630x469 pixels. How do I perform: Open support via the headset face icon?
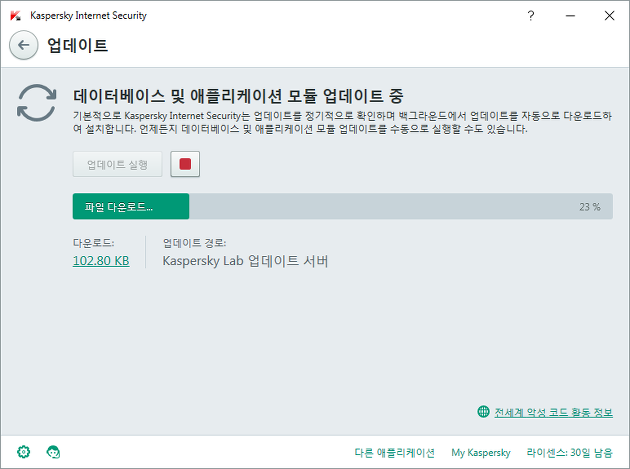pyautogui.click(x=53, y=452)
